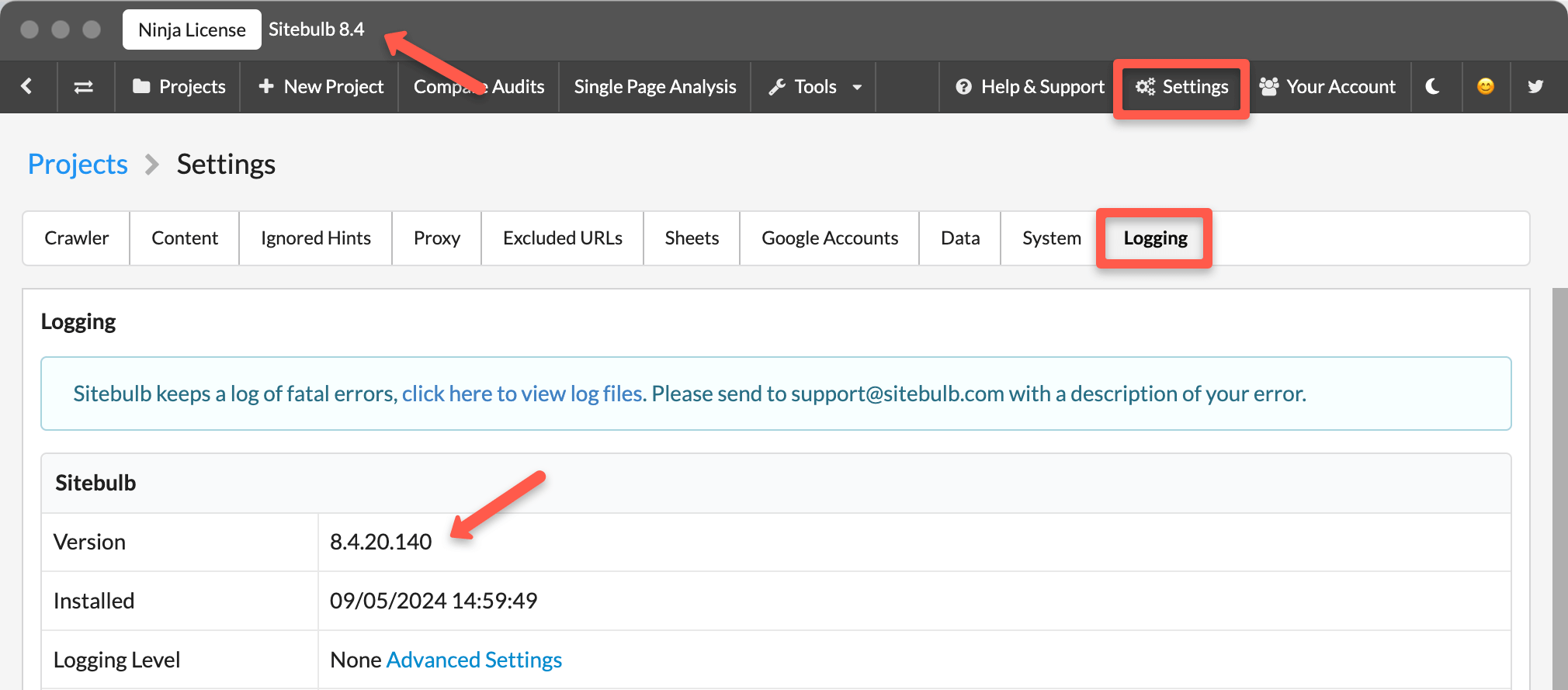Screen dimensions: 1568x690
Task: Click the install date 09/05/2024 14:59:49
Action: (x=434, y=601)
